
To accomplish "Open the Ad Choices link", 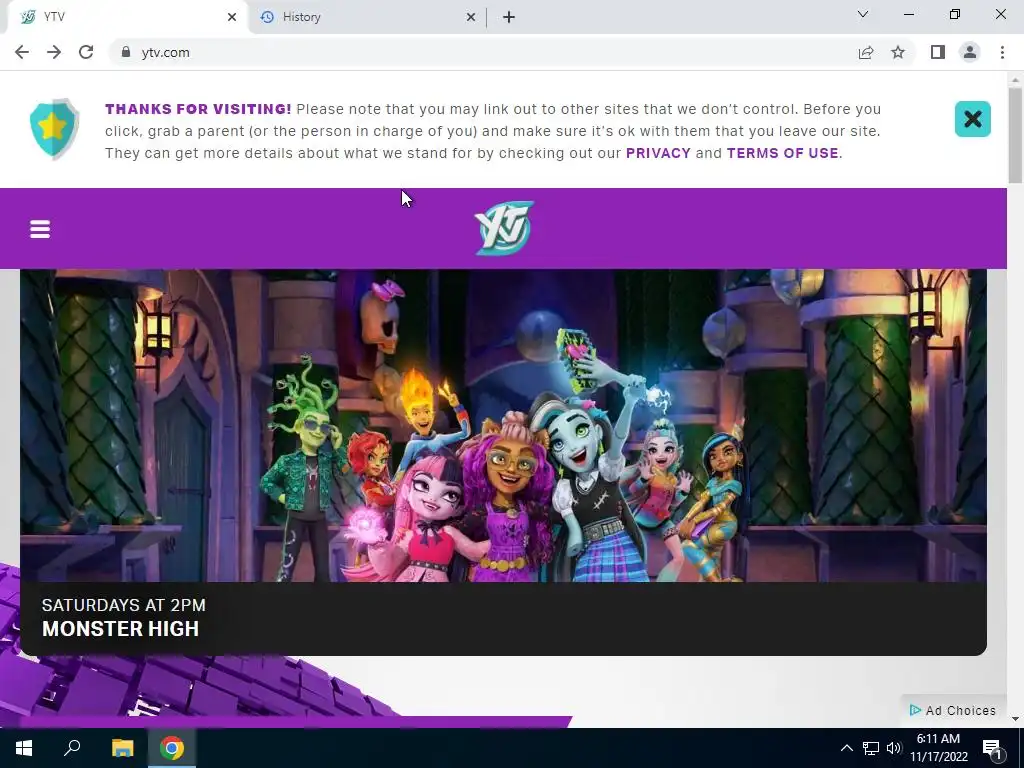I will [x=953, y=711].
